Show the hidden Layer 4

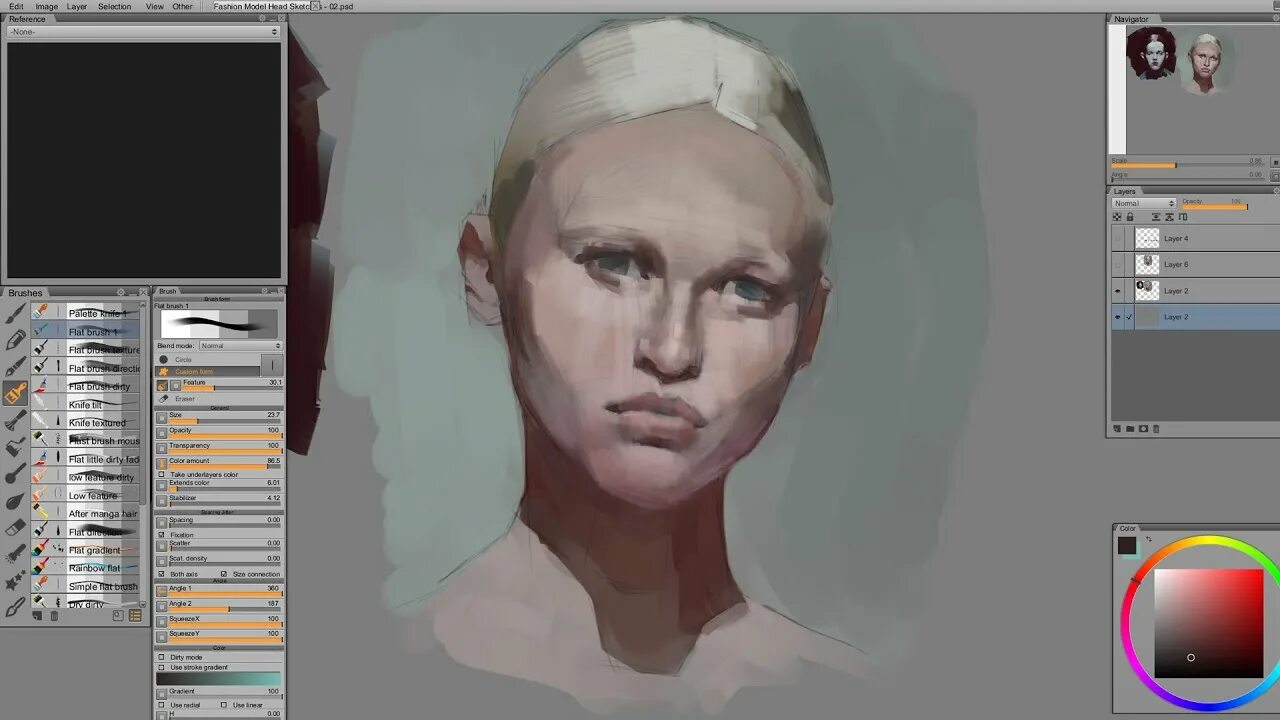pos(1118,238)
